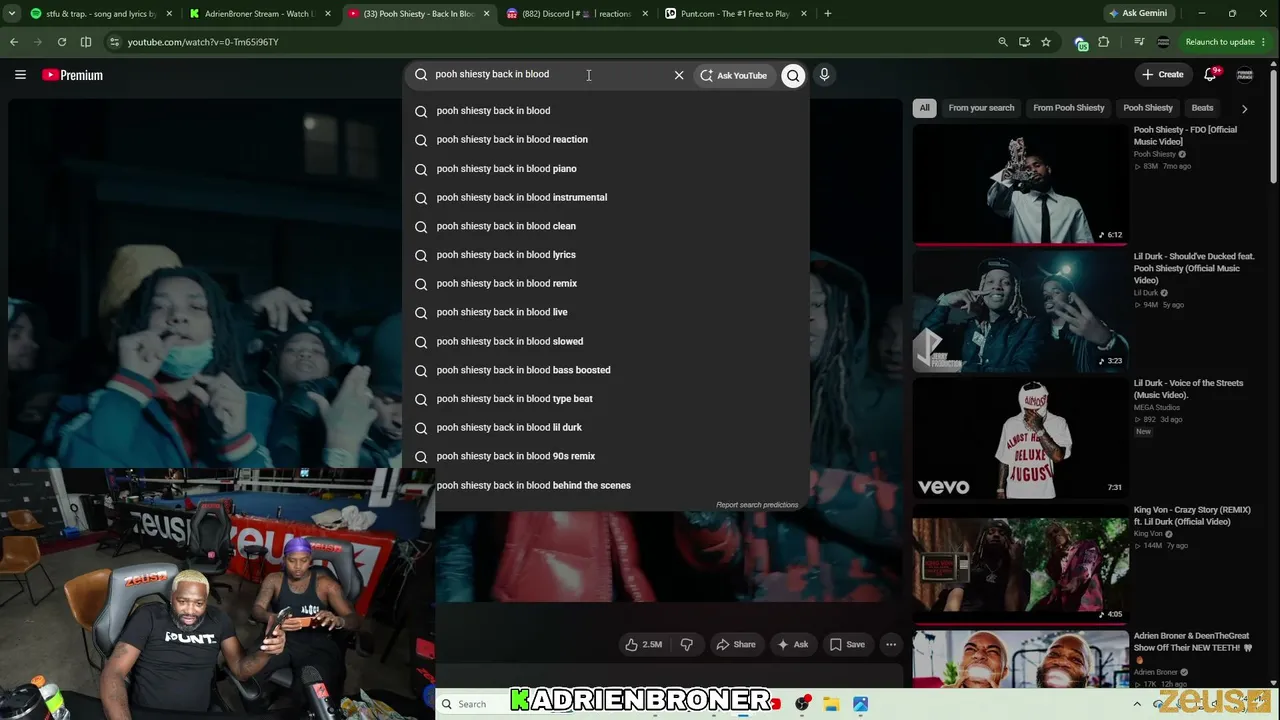Open the Create menu button

(x=1163, y=75)
